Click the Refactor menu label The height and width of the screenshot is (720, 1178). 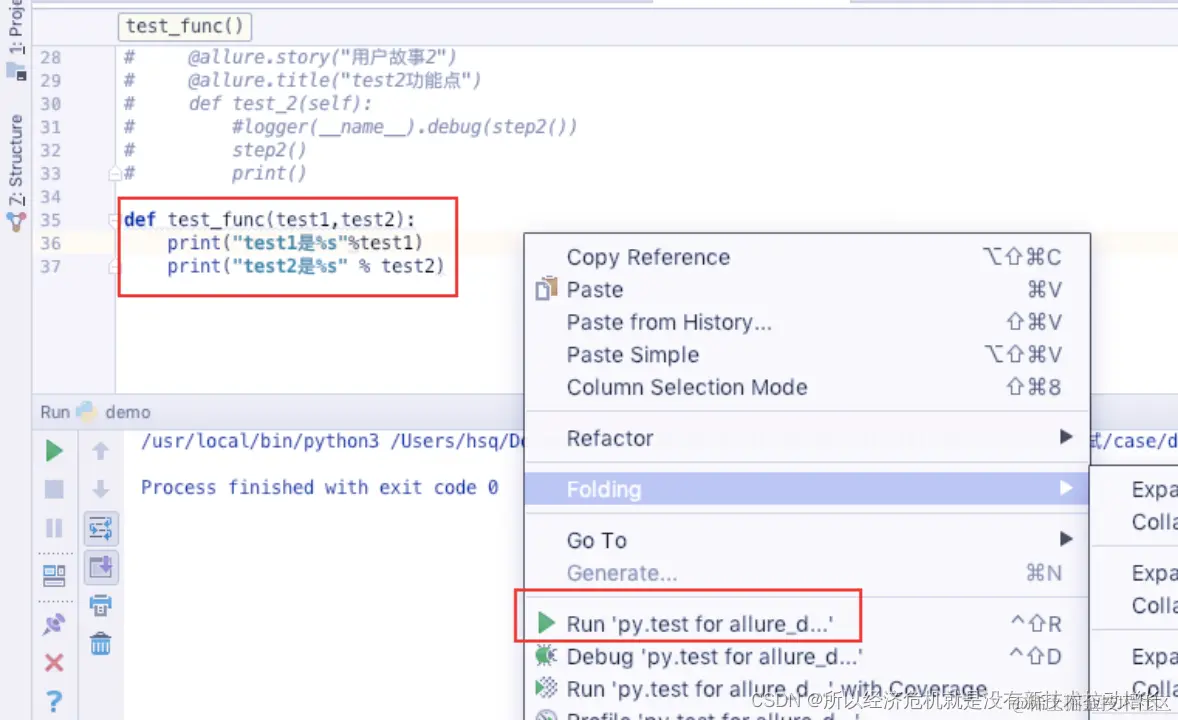click(609, 438)
